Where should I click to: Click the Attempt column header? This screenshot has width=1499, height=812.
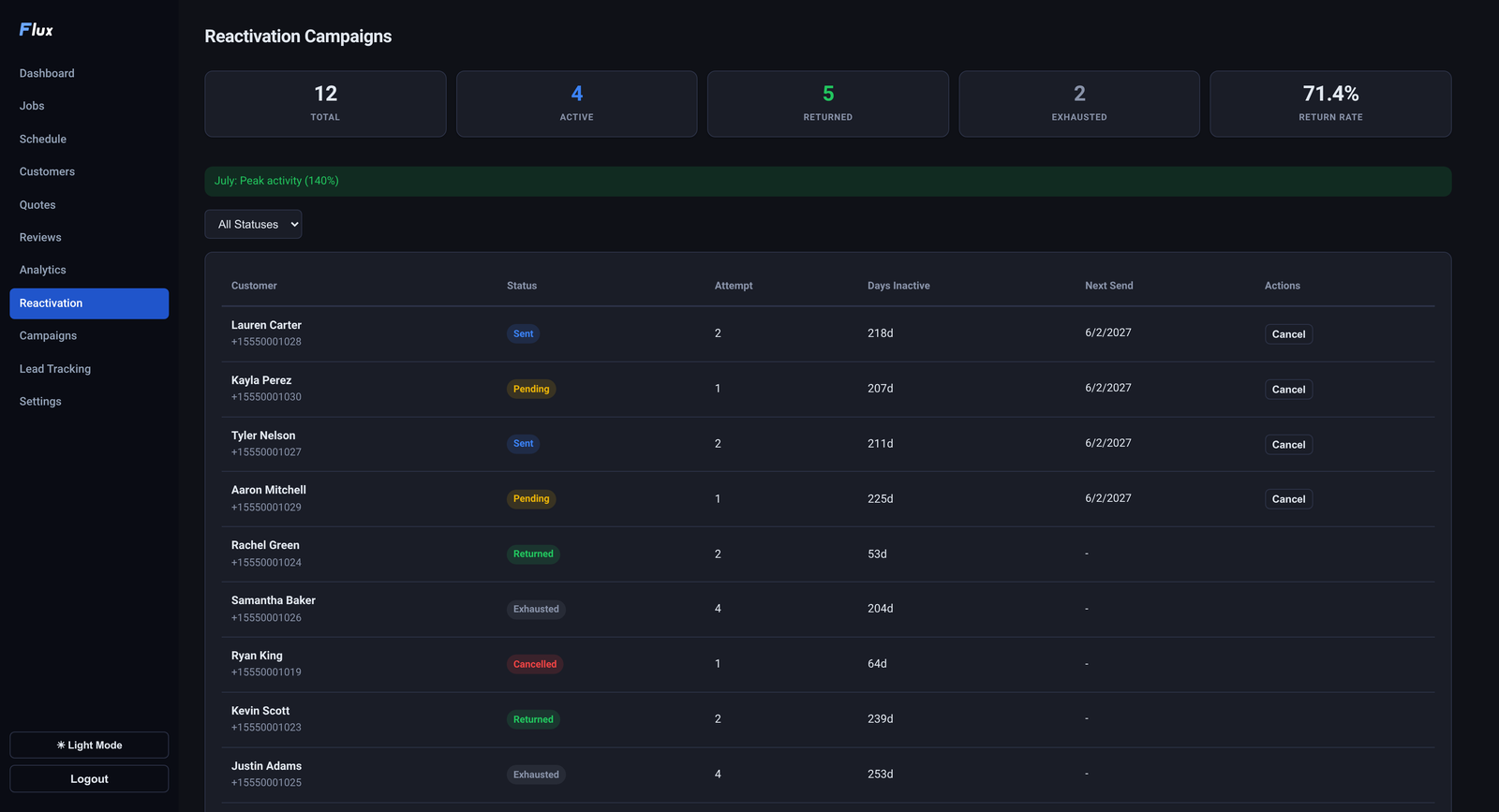coord(734,286)
